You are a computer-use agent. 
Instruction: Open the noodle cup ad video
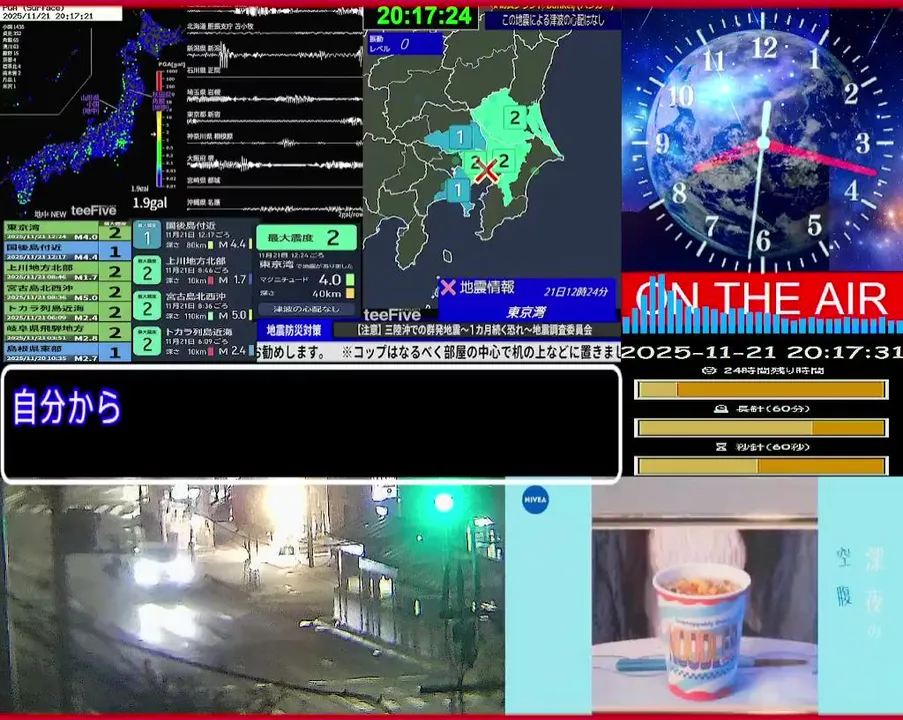point(704,596)
